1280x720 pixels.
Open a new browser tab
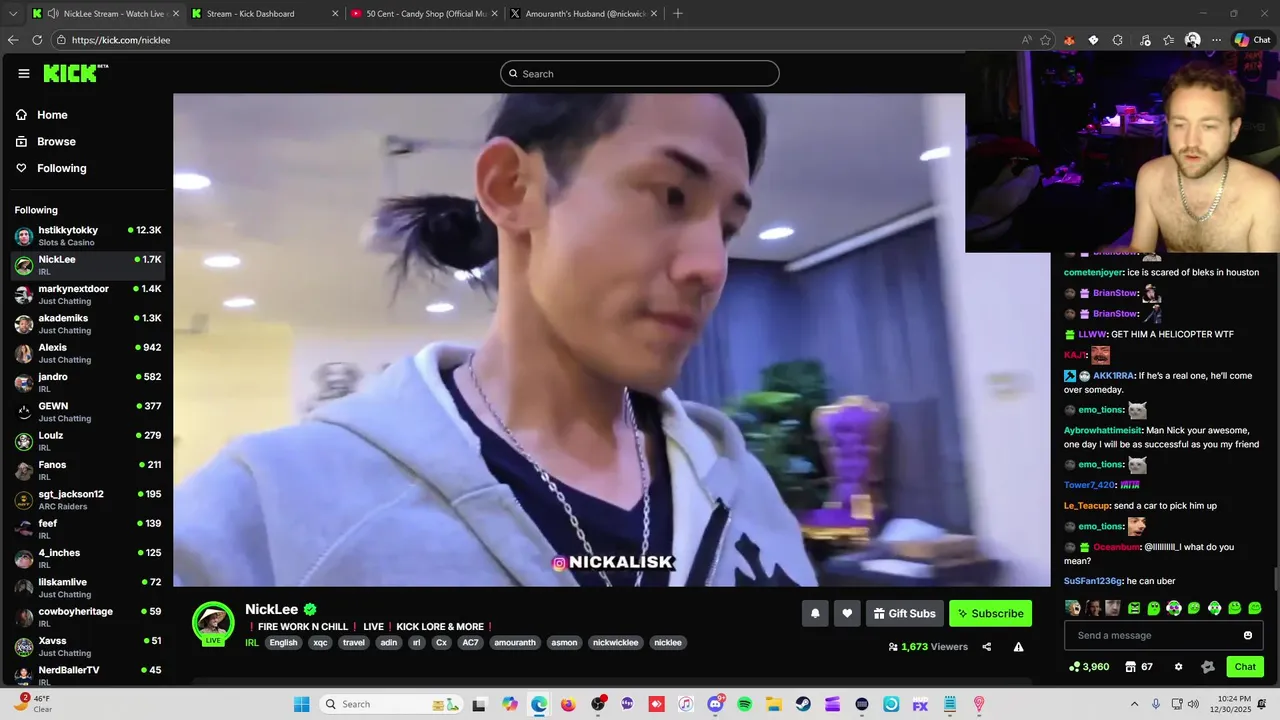tap(678, 14)
